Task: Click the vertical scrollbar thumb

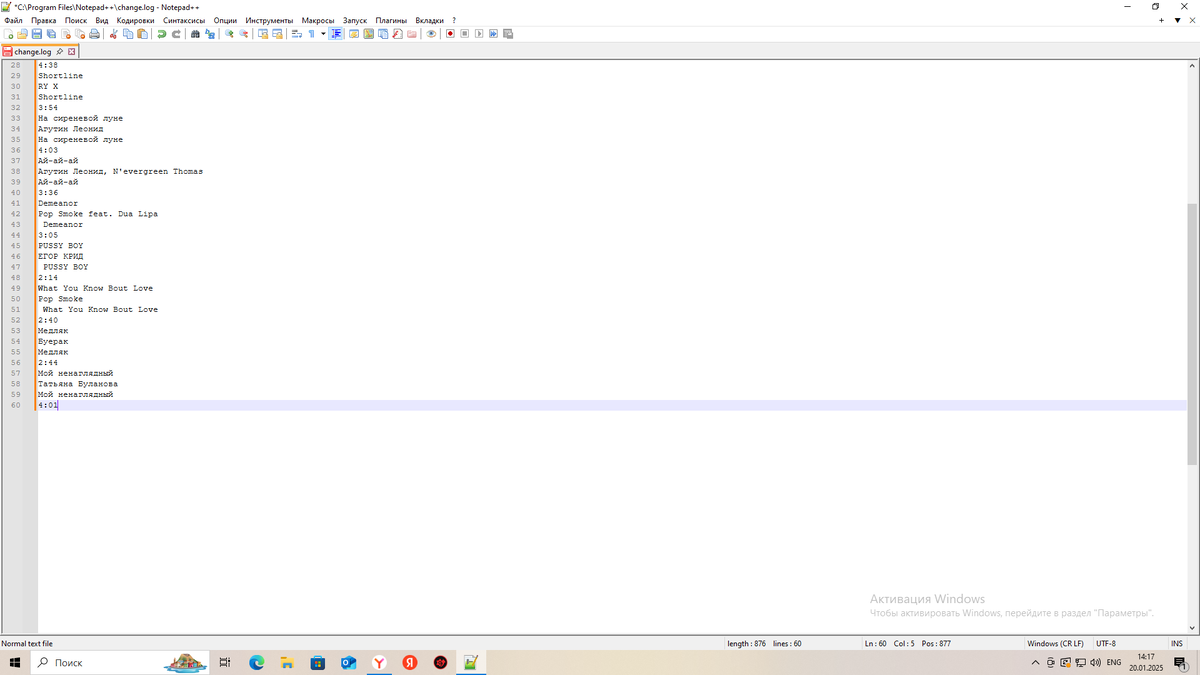Action: point(1192,333)
